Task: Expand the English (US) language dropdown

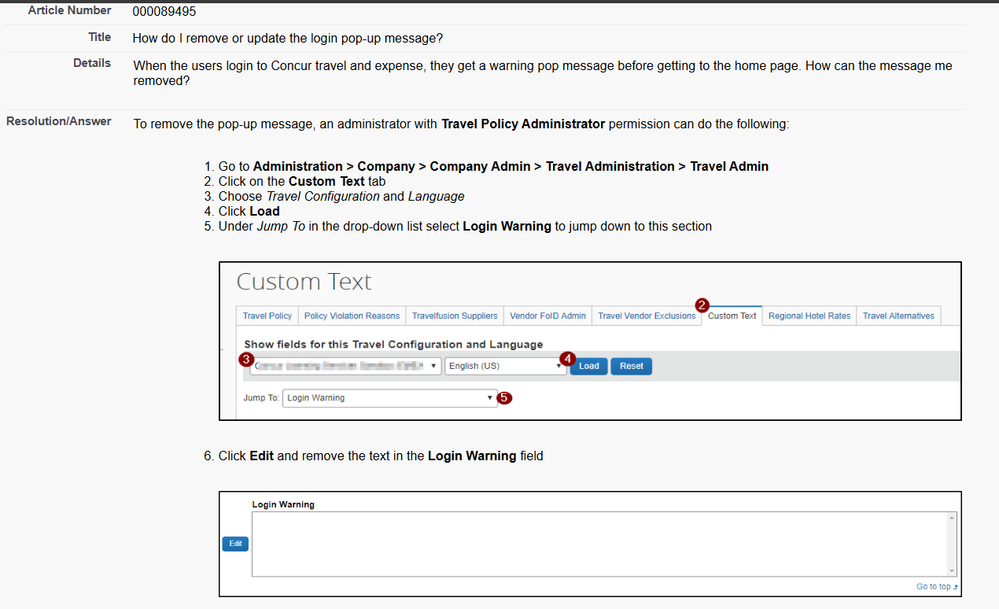Action: pyautogui.click(x=505, y=366)
